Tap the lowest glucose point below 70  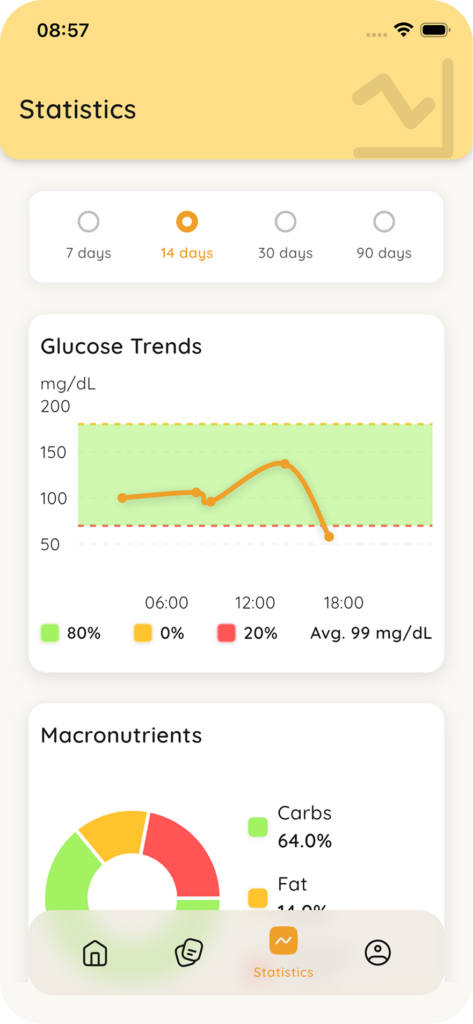[x=329, y=537]
